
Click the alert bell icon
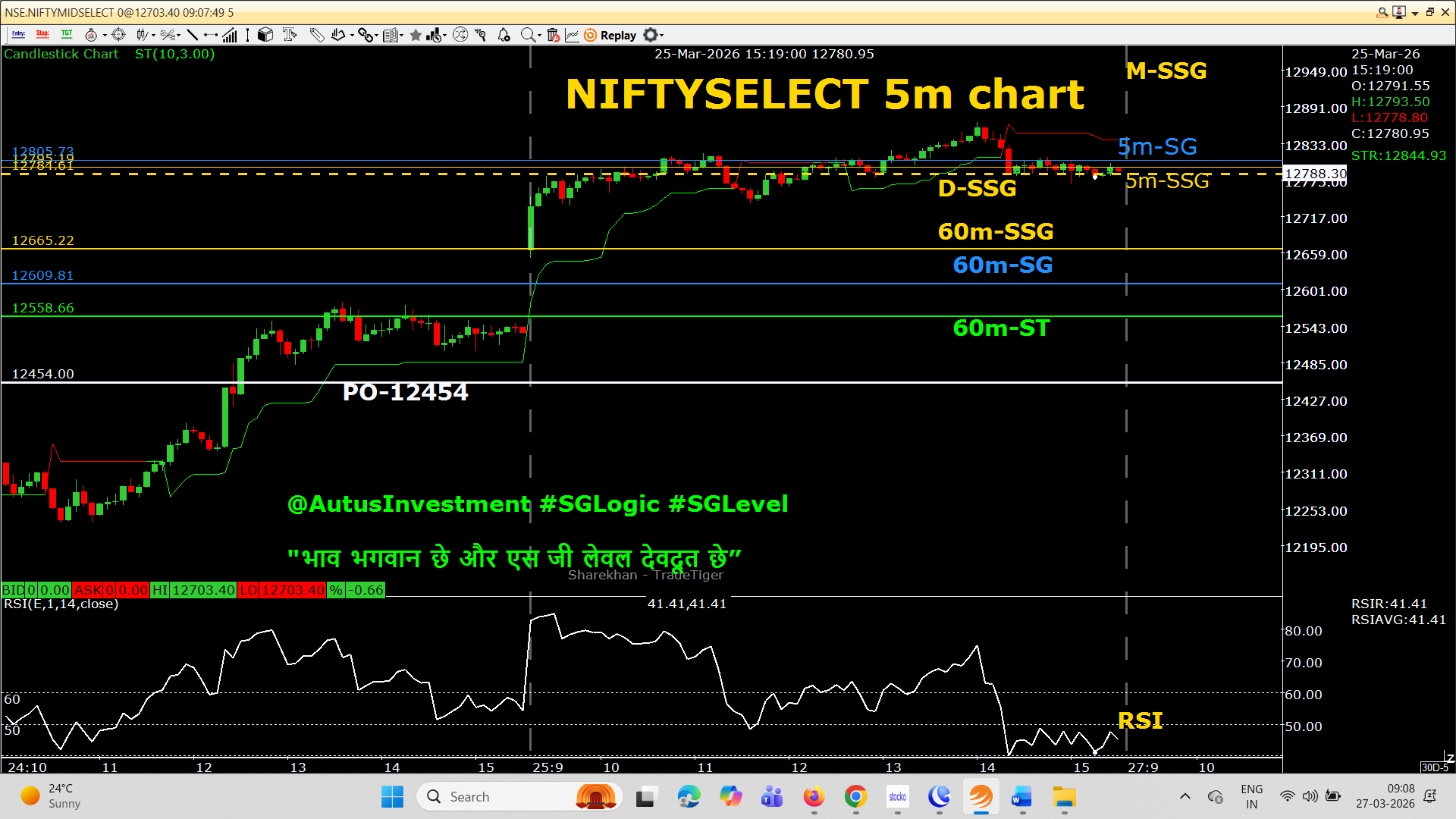coord(504,35)
